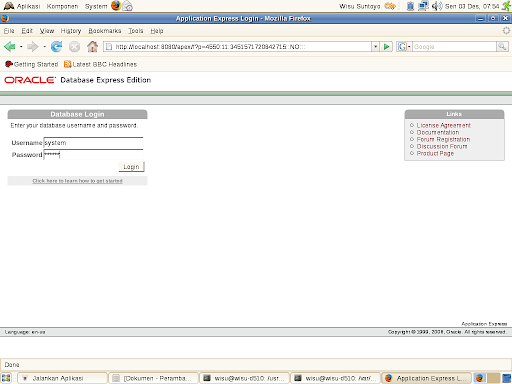Open 'Click here to learn how to get started'
512x384 pixels.
(77, 181)
